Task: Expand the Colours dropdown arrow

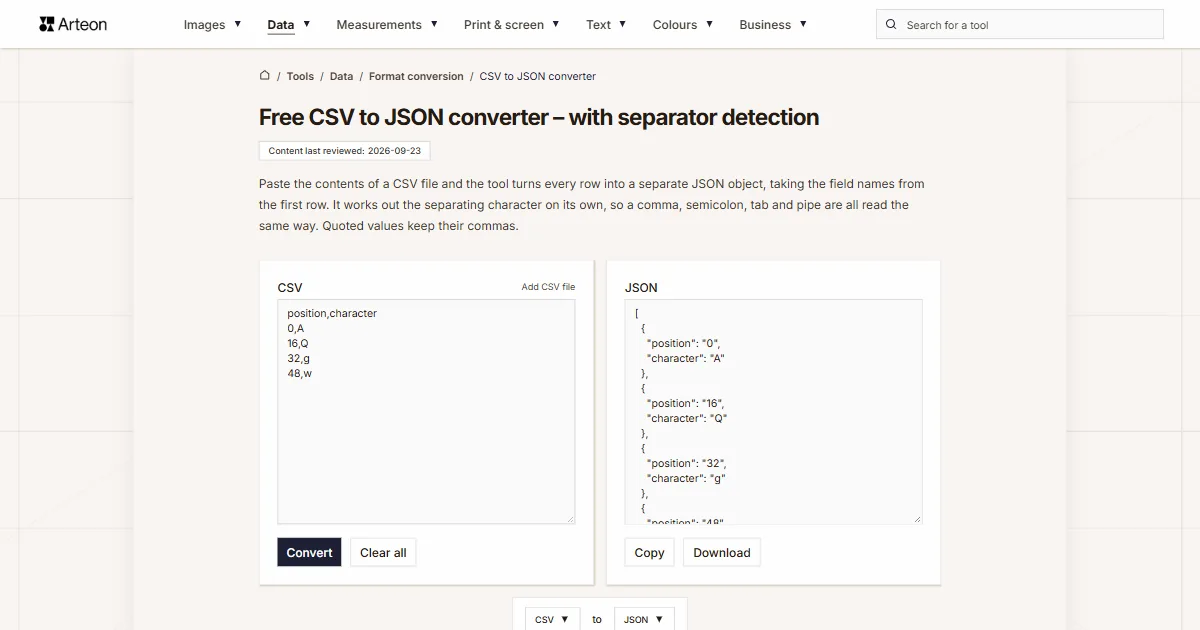Action: (709, 24)
